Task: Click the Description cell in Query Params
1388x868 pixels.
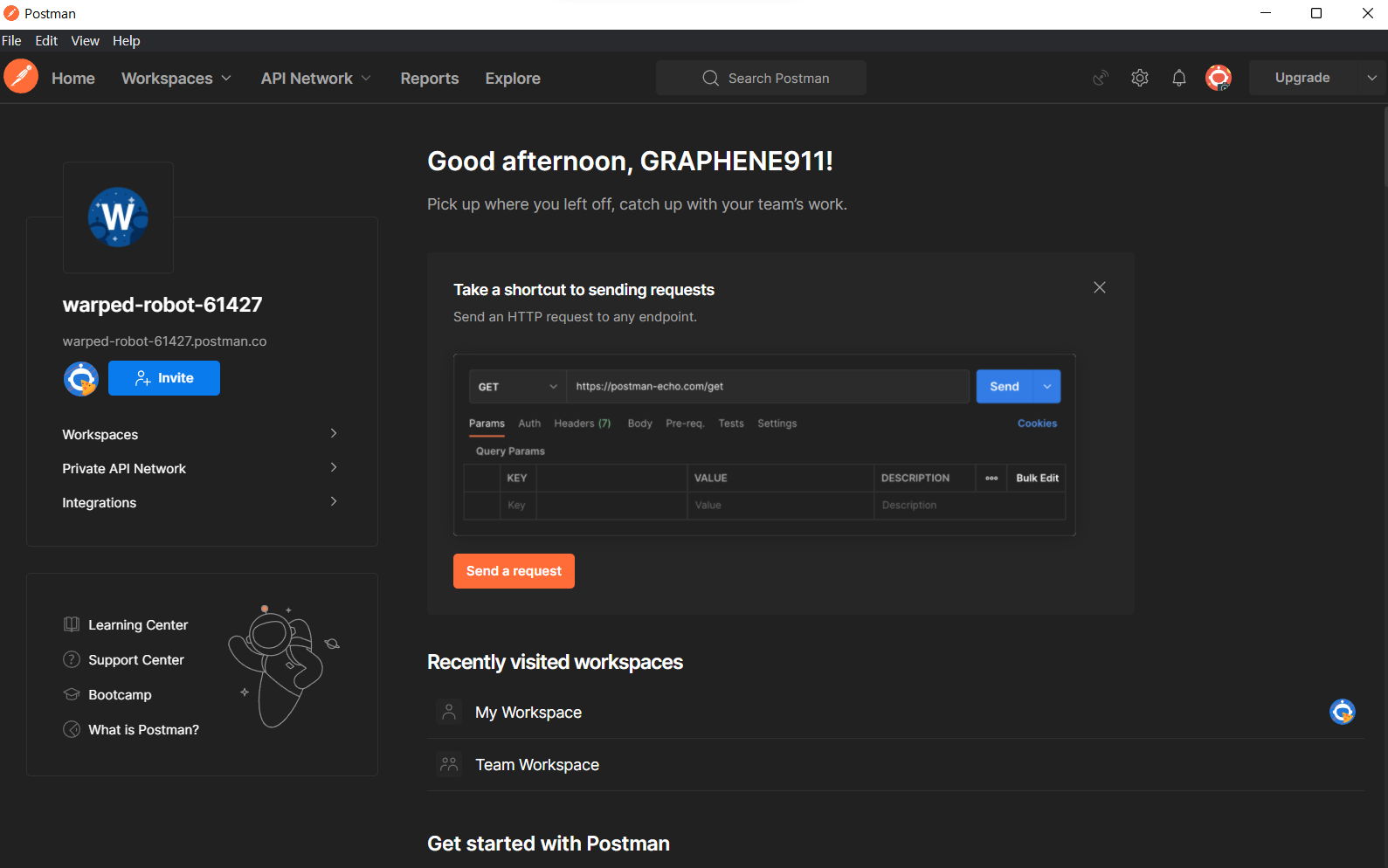Action: click(970, 506)
